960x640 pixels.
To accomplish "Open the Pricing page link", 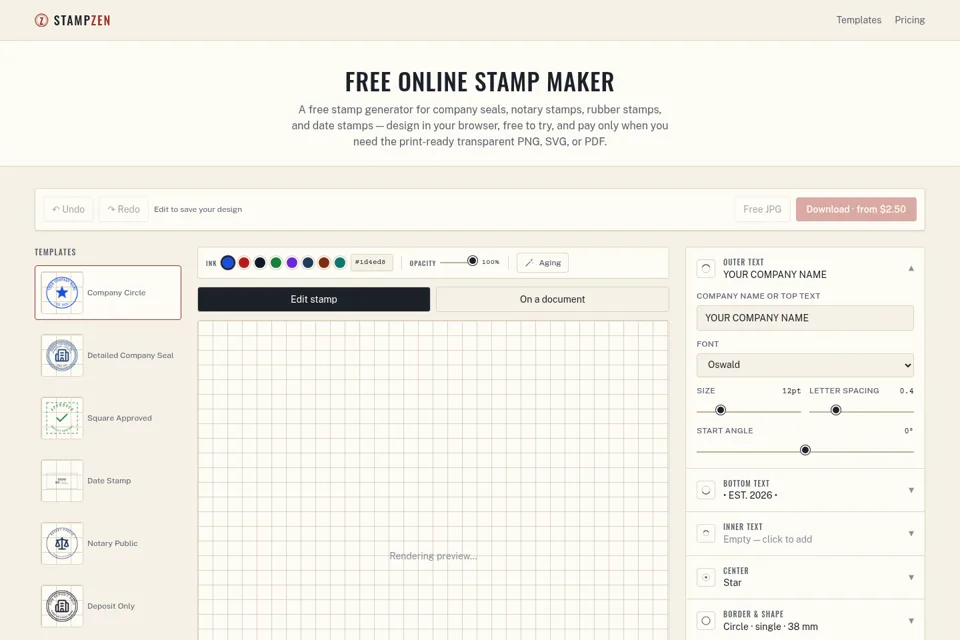I will tap(909, 20).
